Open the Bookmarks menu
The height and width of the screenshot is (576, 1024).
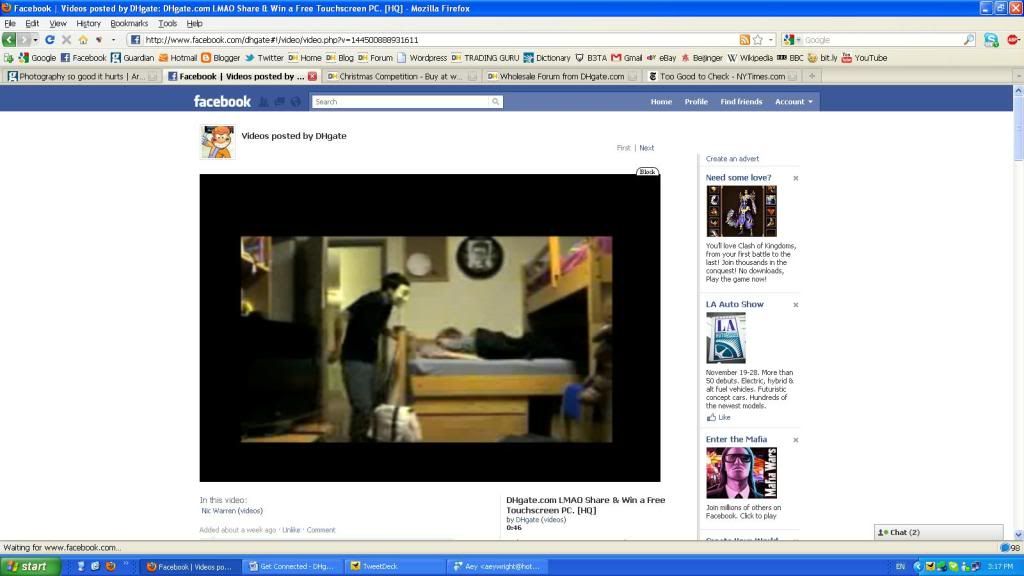[x=128, y=23]
